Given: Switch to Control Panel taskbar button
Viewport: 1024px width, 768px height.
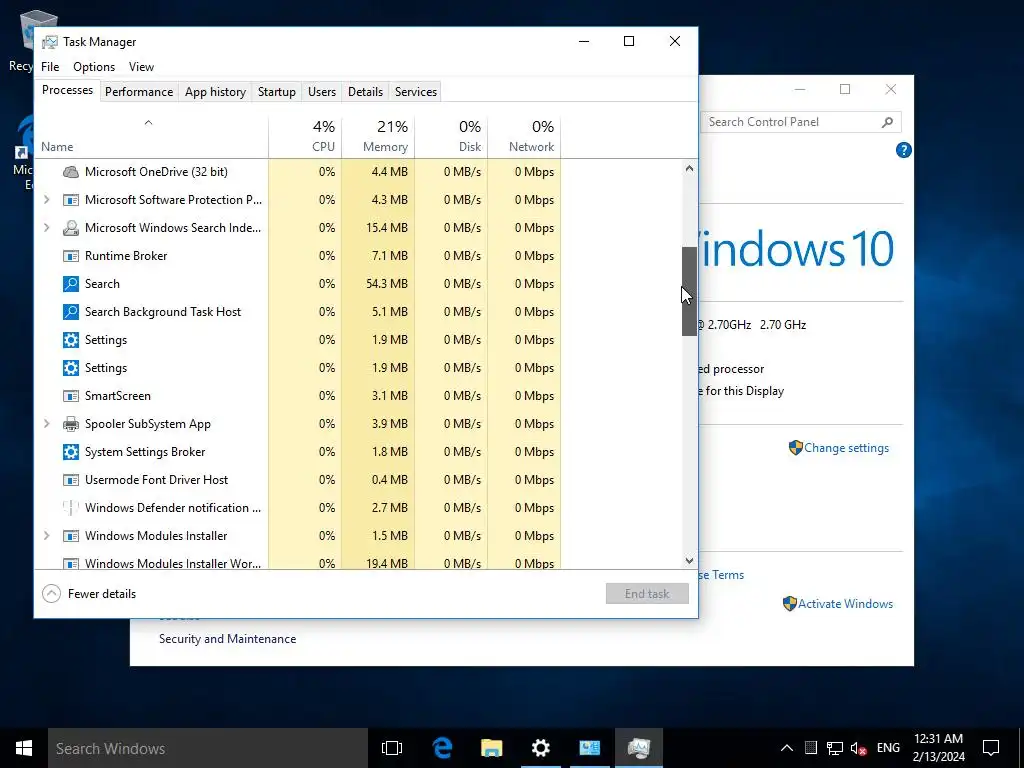Looking at the screenshot, I should [x=590, y=748].
